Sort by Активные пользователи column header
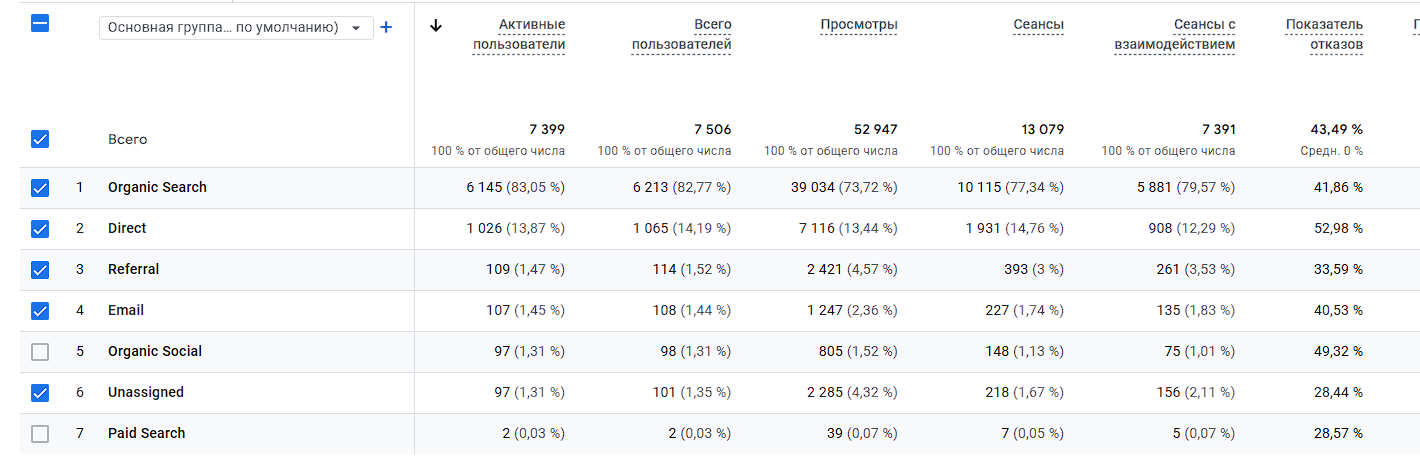Viewport: 1420px width, 470px height. [519, 34]
